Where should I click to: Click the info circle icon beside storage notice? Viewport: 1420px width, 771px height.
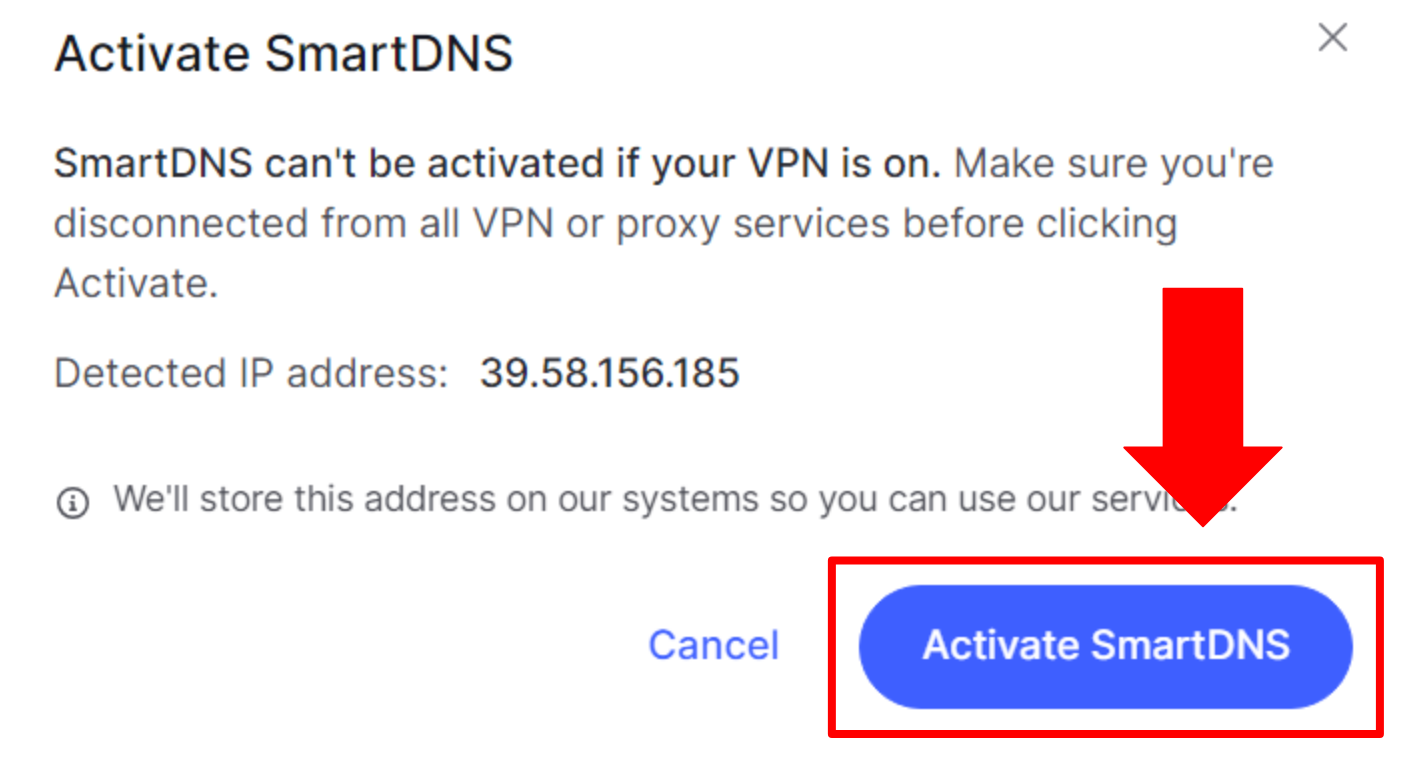72,502
